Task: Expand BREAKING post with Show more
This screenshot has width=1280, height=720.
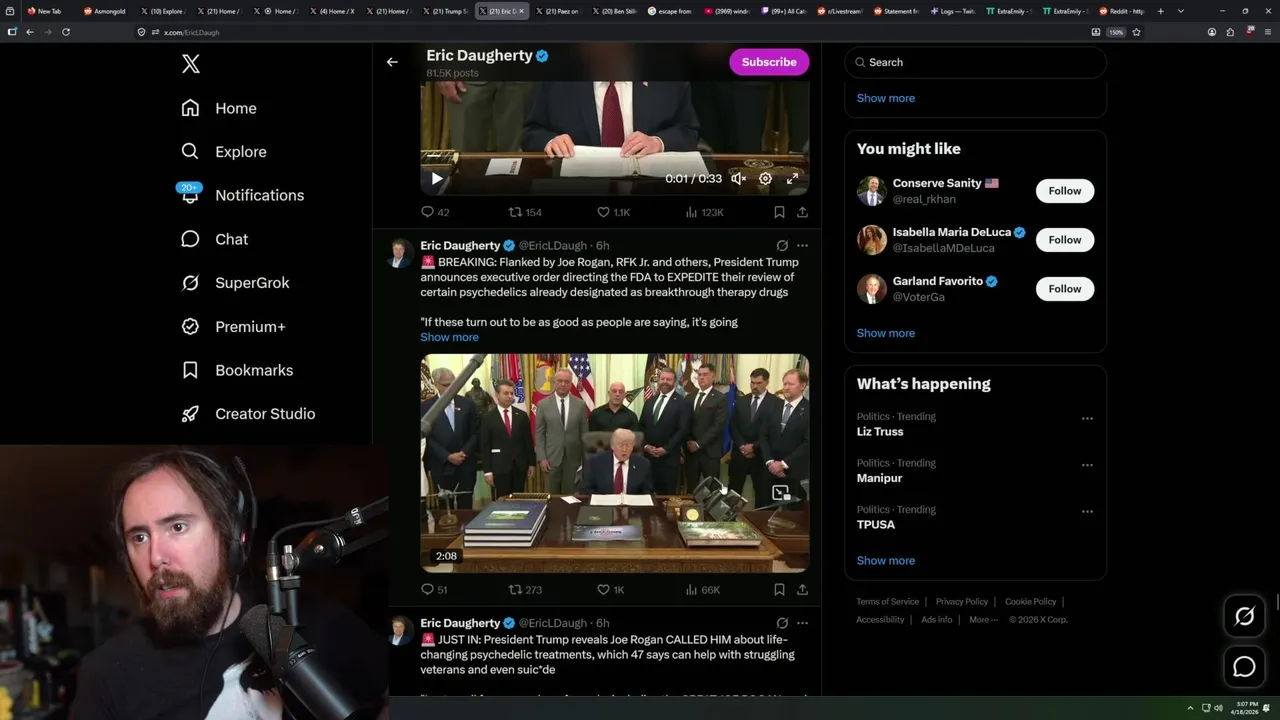Action: pos(449,337)
